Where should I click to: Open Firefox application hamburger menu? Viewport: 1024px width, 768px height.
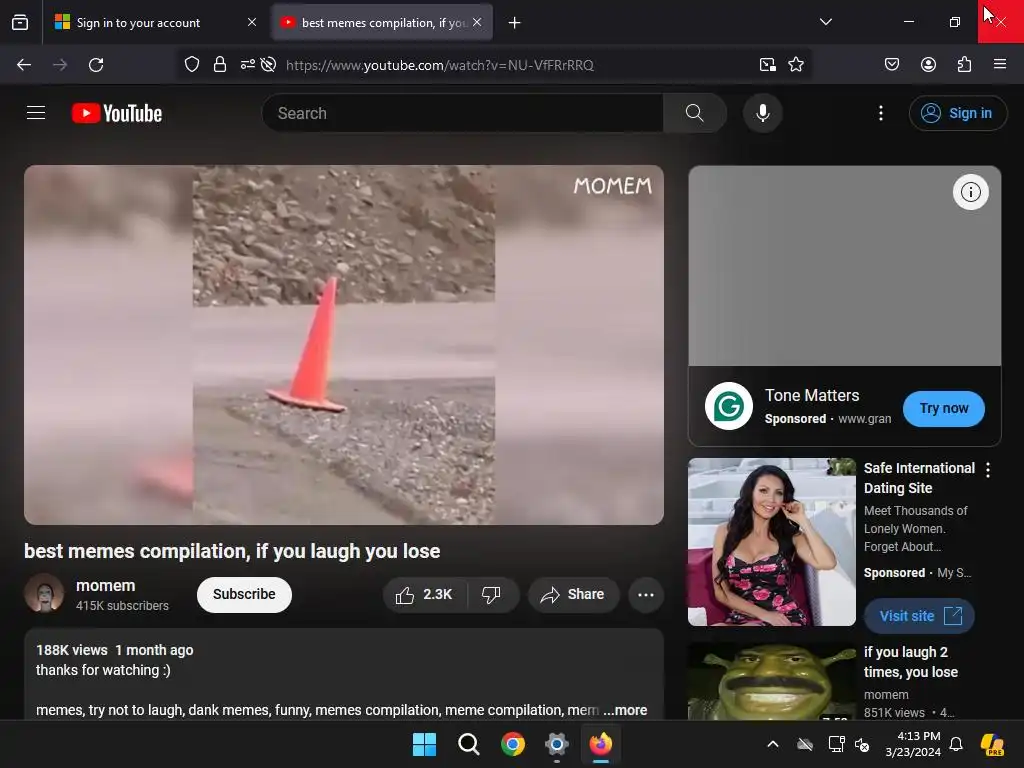click(1000, 64)
